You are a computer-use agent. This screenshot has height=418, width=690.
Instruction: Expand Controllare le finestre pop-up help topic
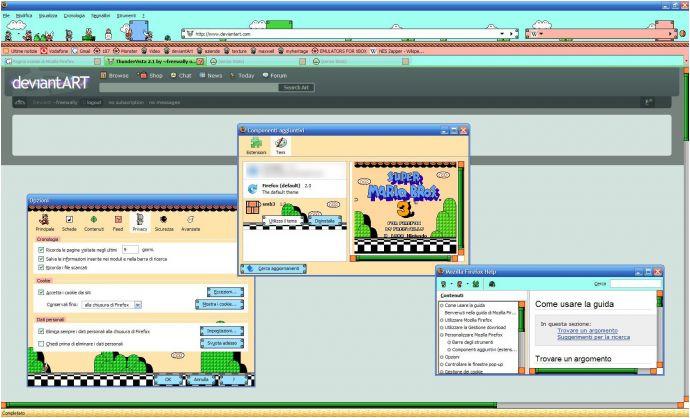[441, 364]
